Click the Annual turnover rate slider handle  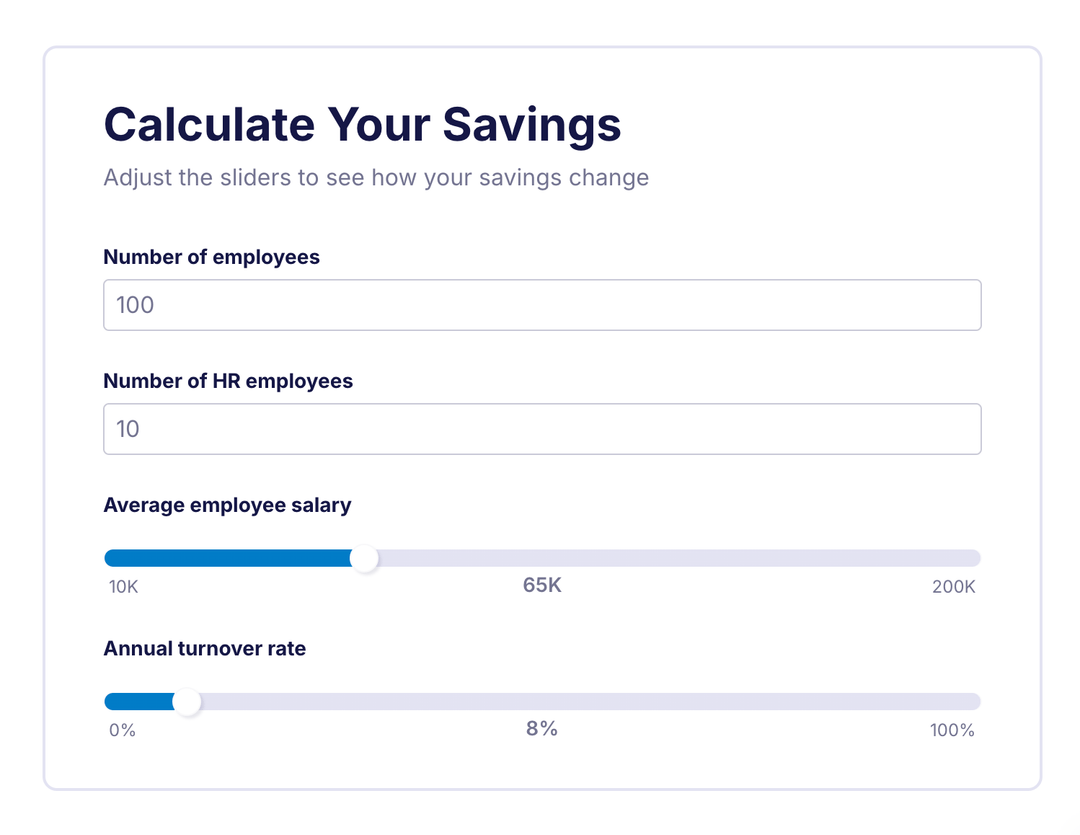[x=188, y=702]
